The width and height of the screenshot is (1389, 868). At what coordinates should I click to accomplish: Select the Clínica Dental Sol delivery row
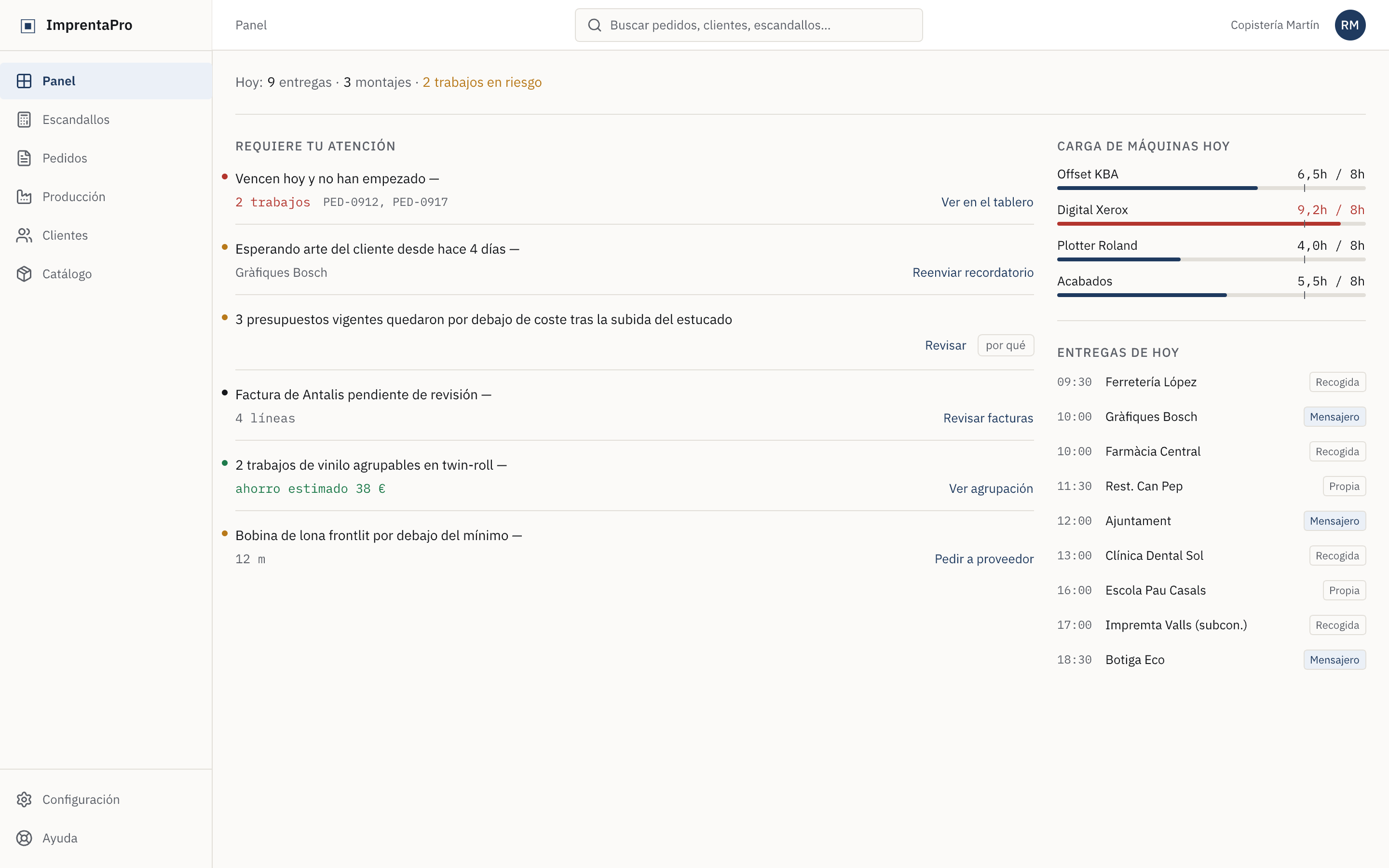1211,556
